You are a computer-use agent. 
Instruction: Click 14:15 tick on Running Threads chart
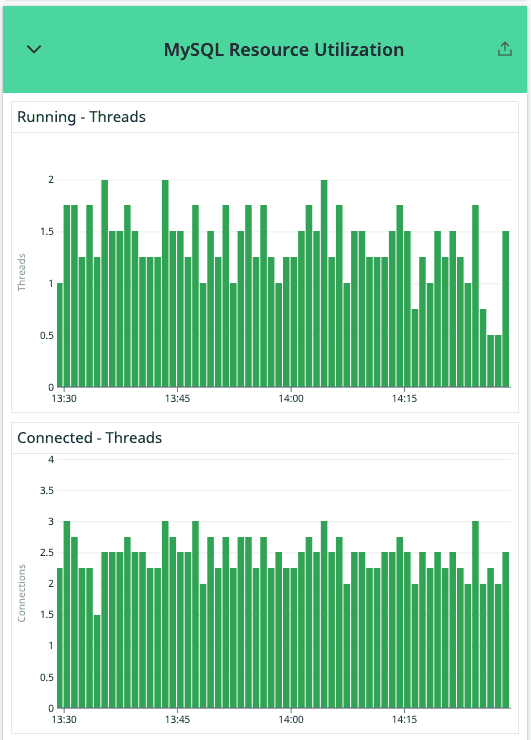[x=405, y=398]
